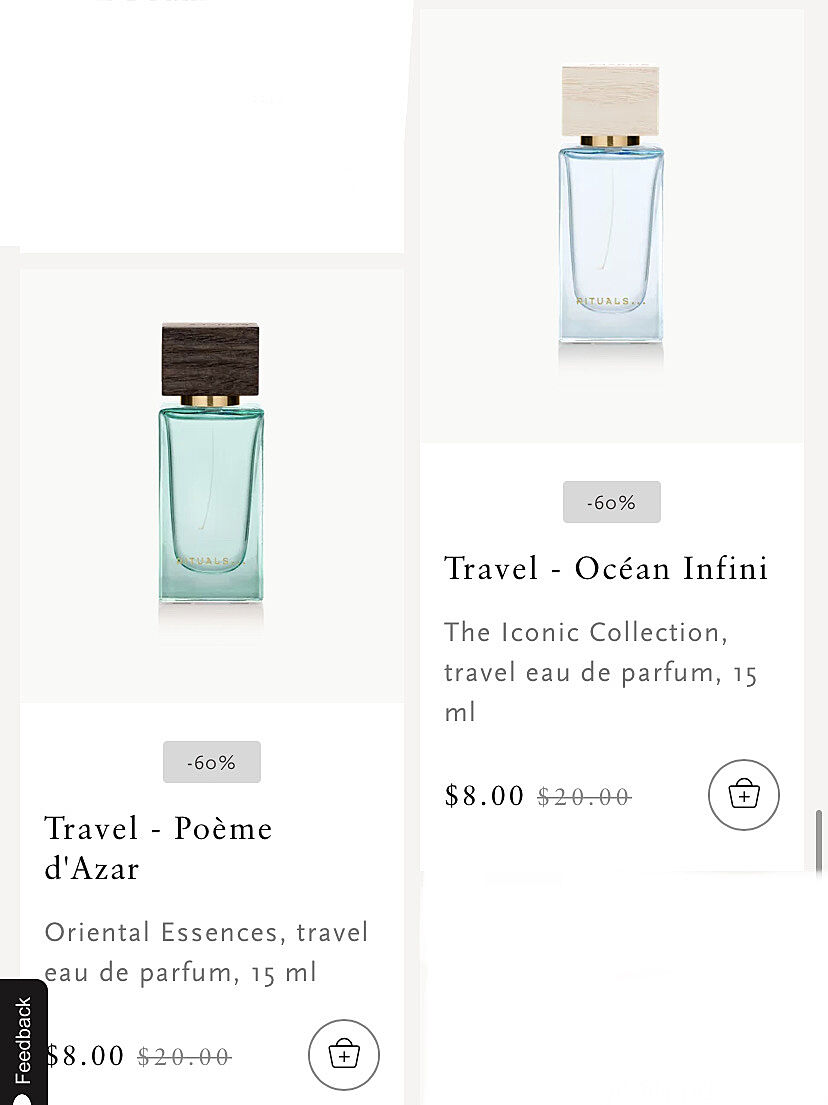
Task: Click the -60% badge above Poème d'Azar
Action: point(212,762)
